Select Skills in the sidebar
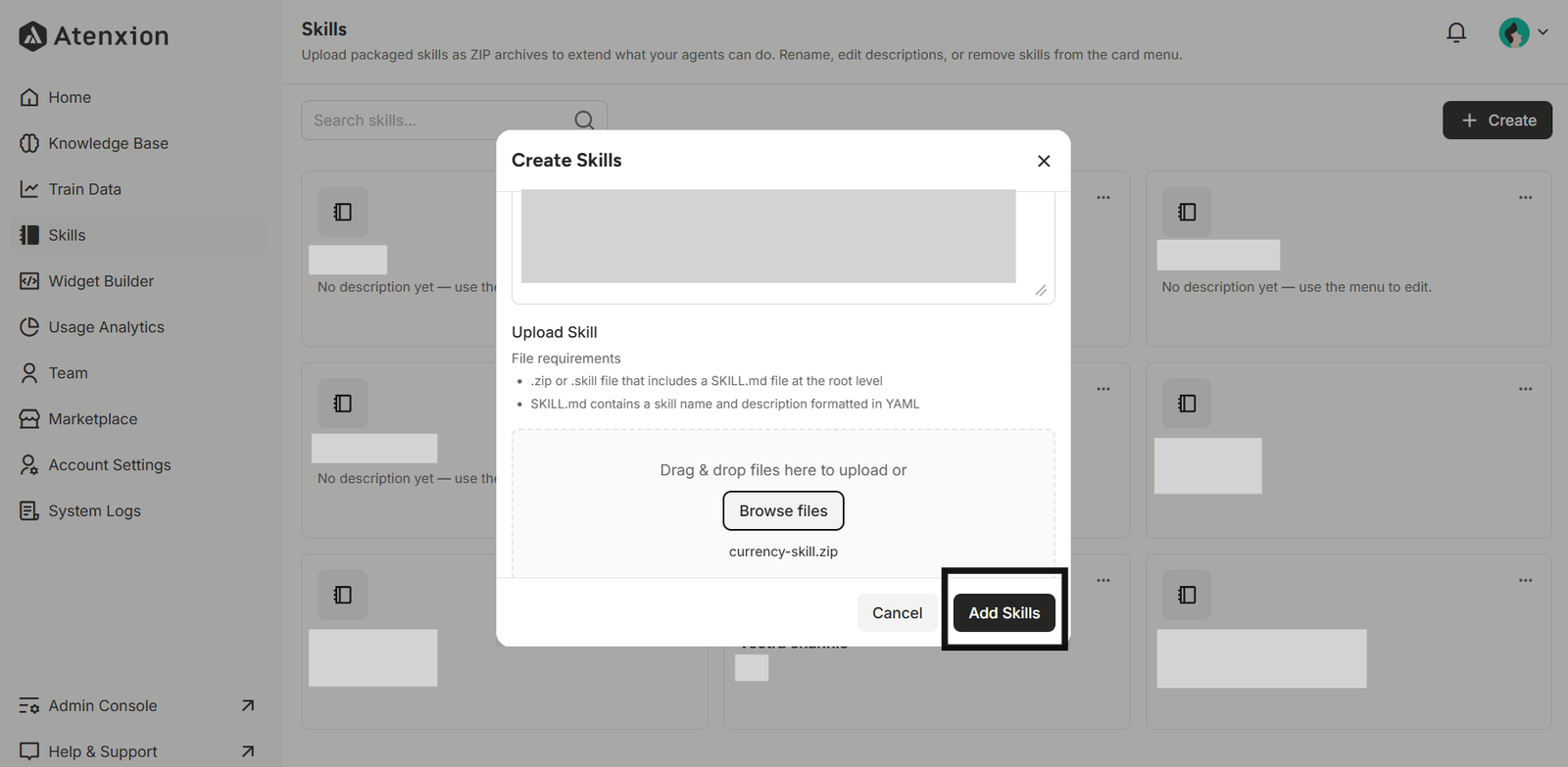Viewport: 1568px width, 767px height. pyautogui.click(x=138, y=235)
